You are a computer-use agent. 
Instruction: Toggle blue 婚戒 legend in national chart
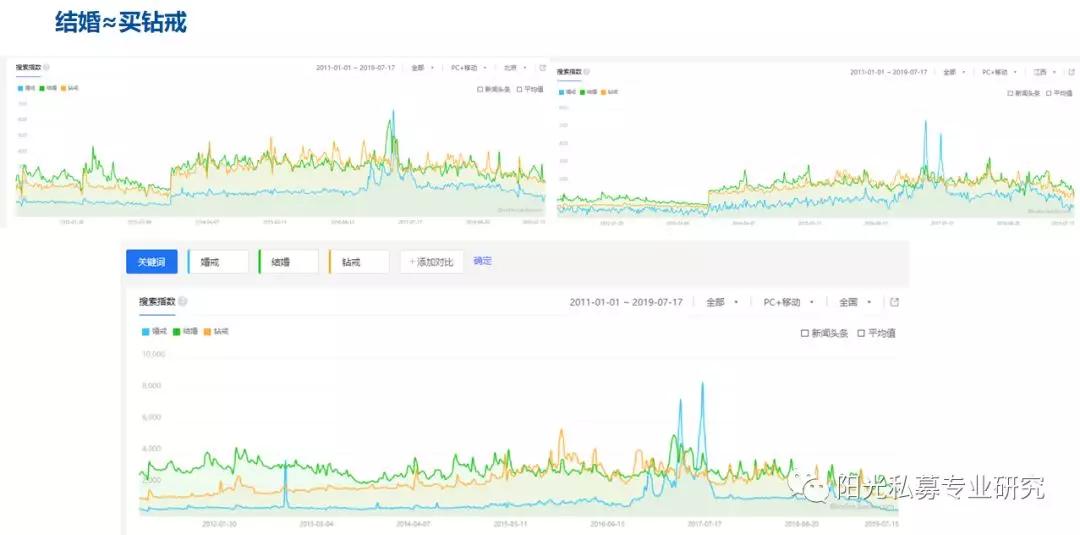click(x=154, y=331)
